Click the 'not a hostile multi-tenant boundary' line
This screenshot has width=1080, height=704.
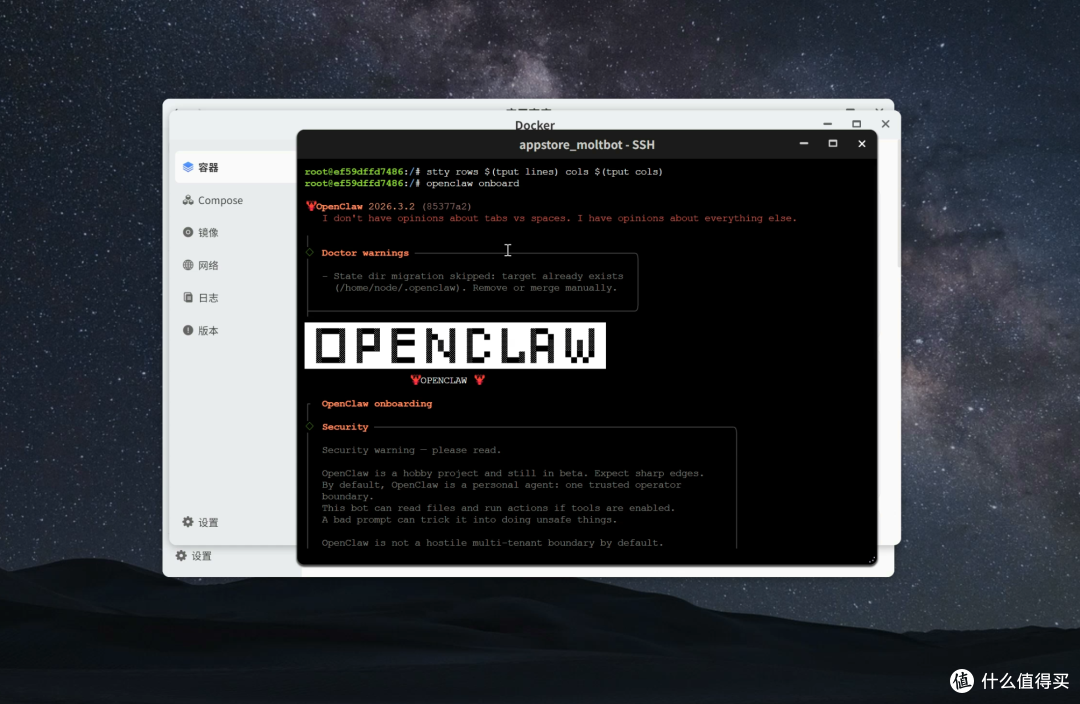pyautogui.click(x=492, y=543)
